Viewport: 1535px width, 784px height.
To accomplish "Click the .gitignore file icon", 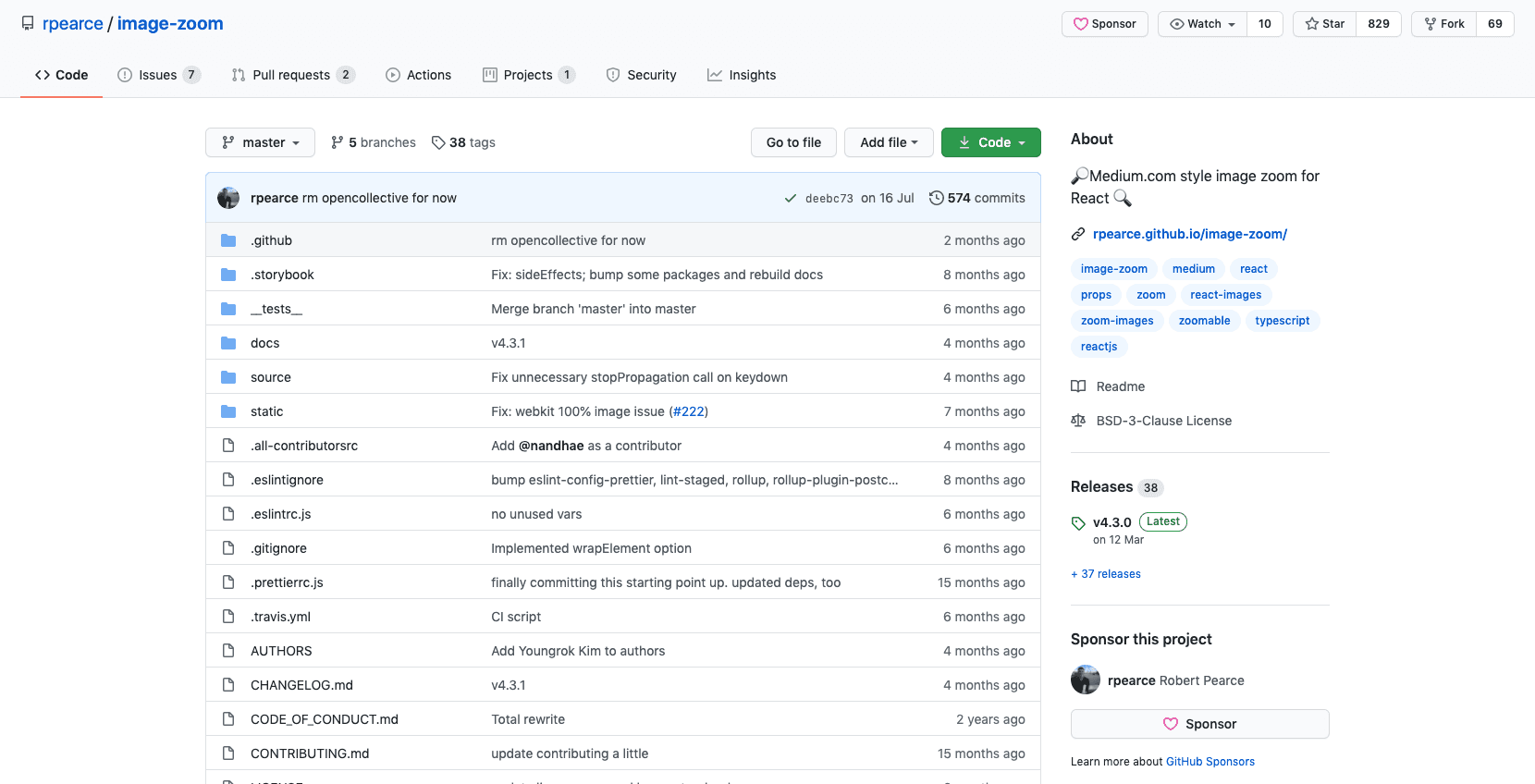I will point(228,548).
